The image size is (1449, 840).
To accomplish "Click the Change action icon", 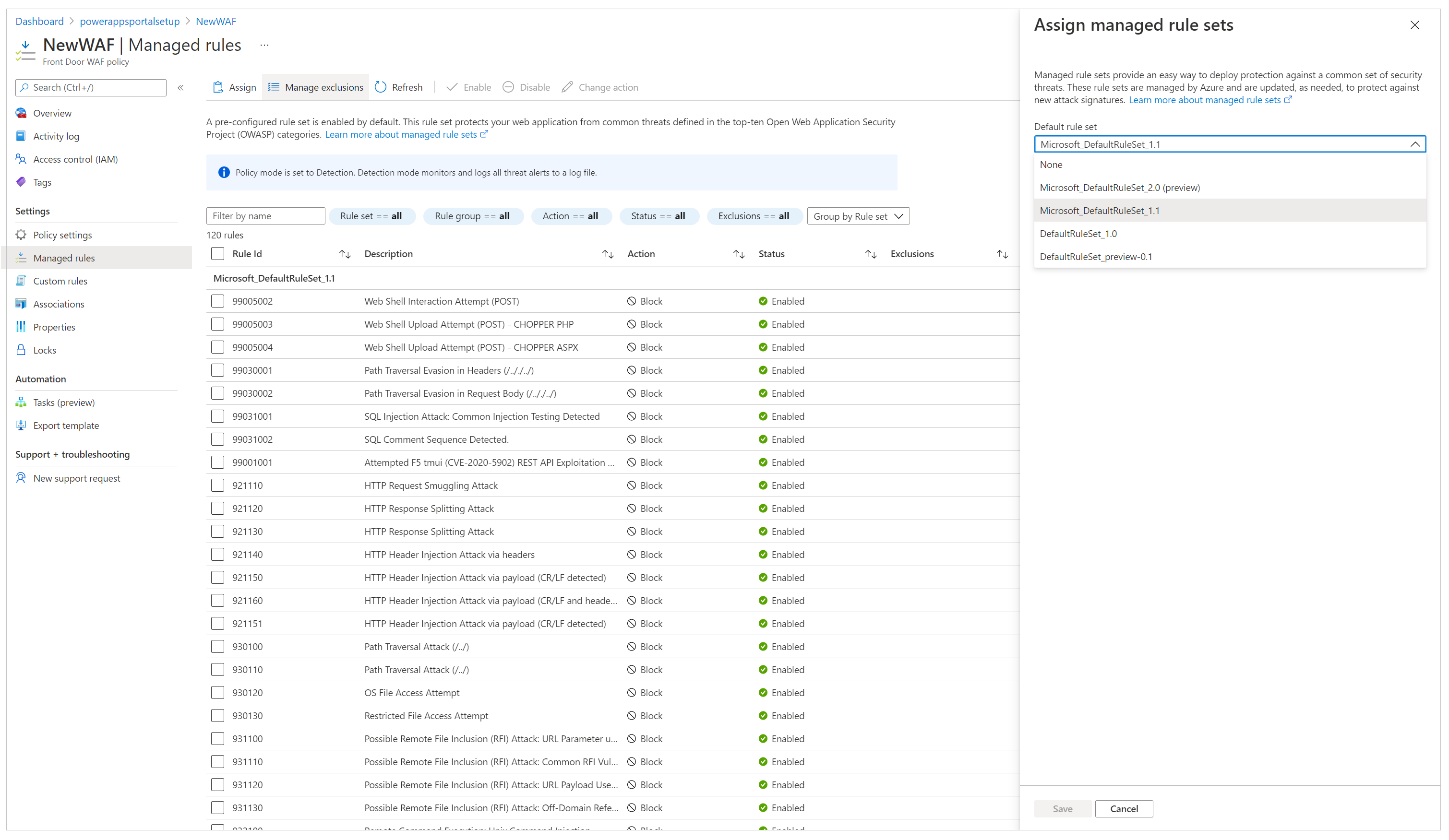I will point(568,87).
